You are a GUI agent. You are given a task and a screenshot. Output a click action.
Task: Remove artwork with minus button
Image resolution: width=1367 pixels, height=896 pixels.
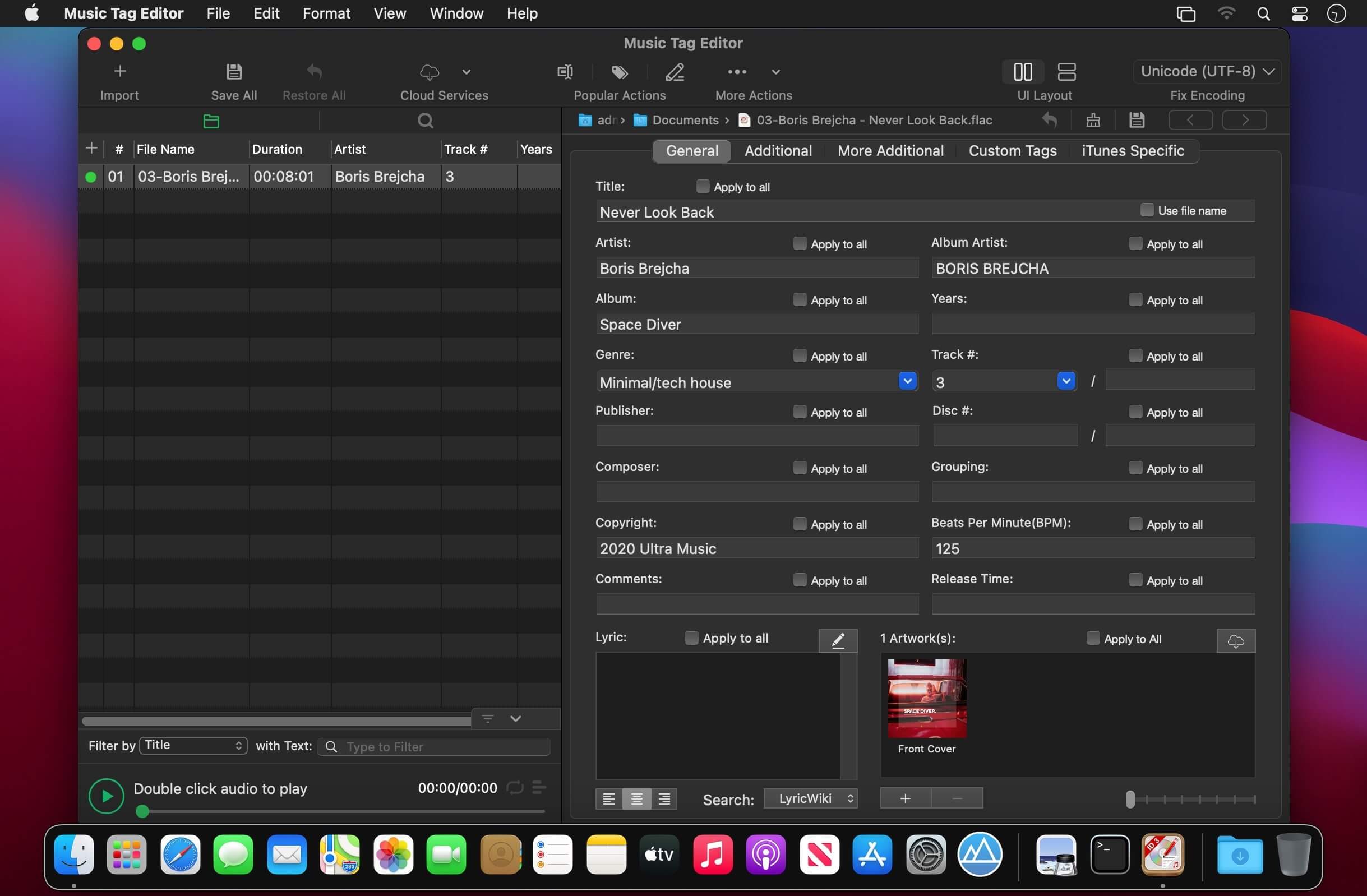[x=957, y=798]
